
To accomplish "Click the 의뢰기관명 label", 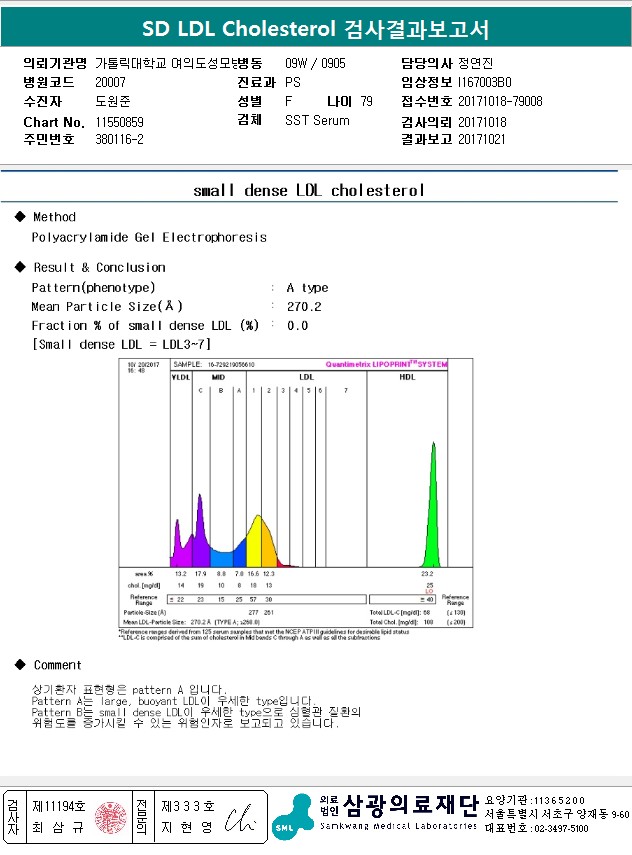I will pyautogui.click(x=55, y=63).
